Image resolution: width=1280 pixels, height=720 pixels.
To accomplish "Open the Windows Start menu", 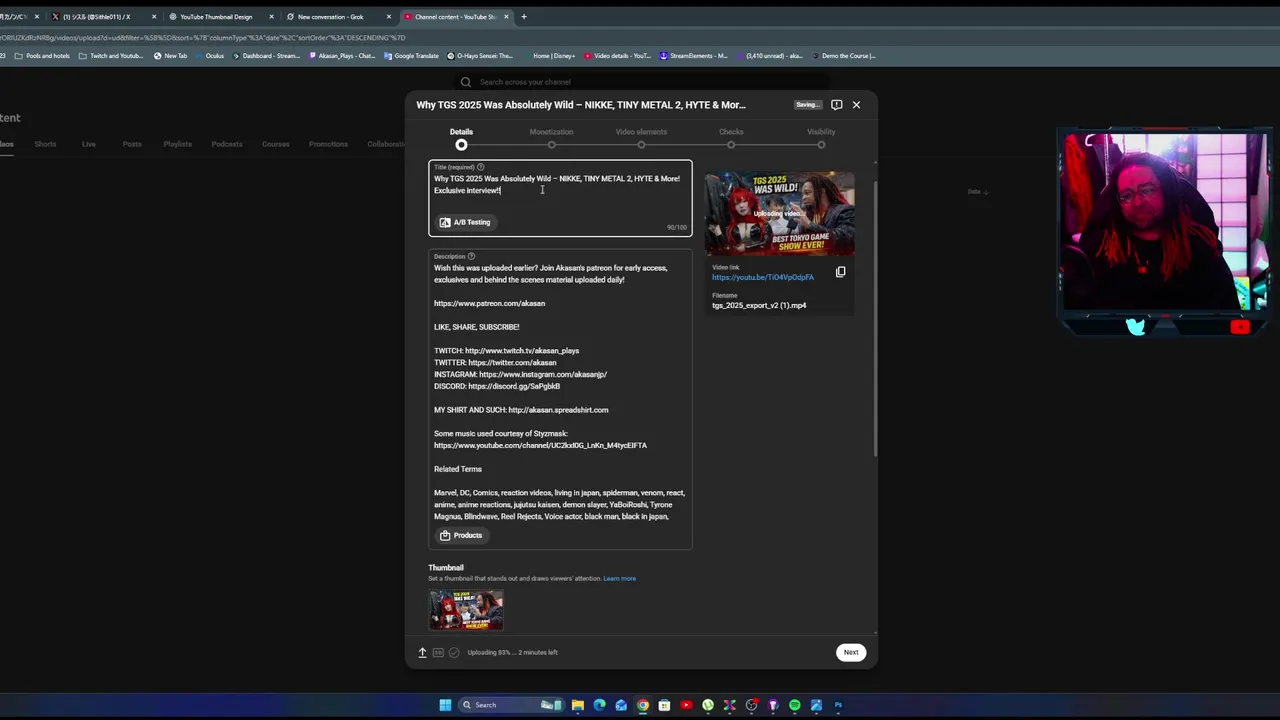I will point(445,705).
